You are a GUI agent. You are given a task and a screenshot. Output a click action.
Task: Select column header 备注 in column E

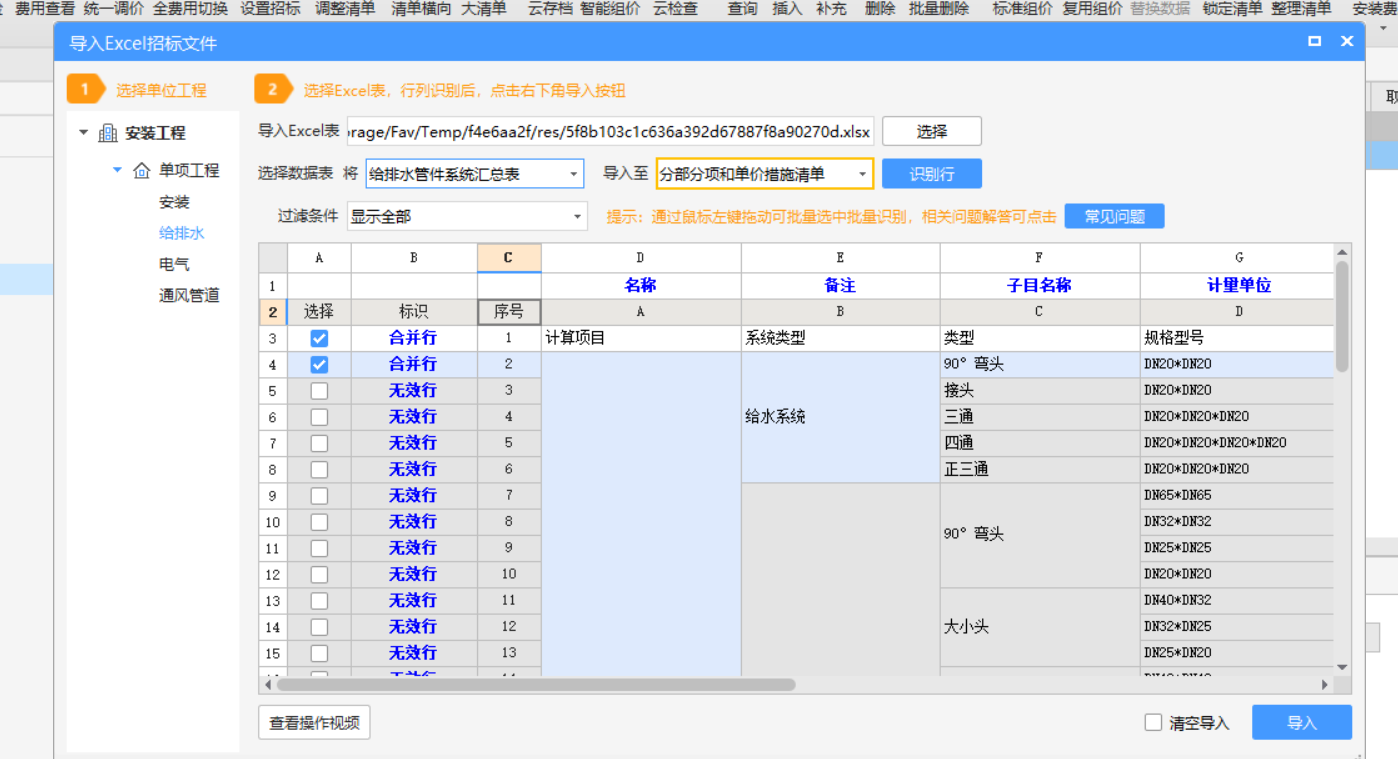point(840,285)
